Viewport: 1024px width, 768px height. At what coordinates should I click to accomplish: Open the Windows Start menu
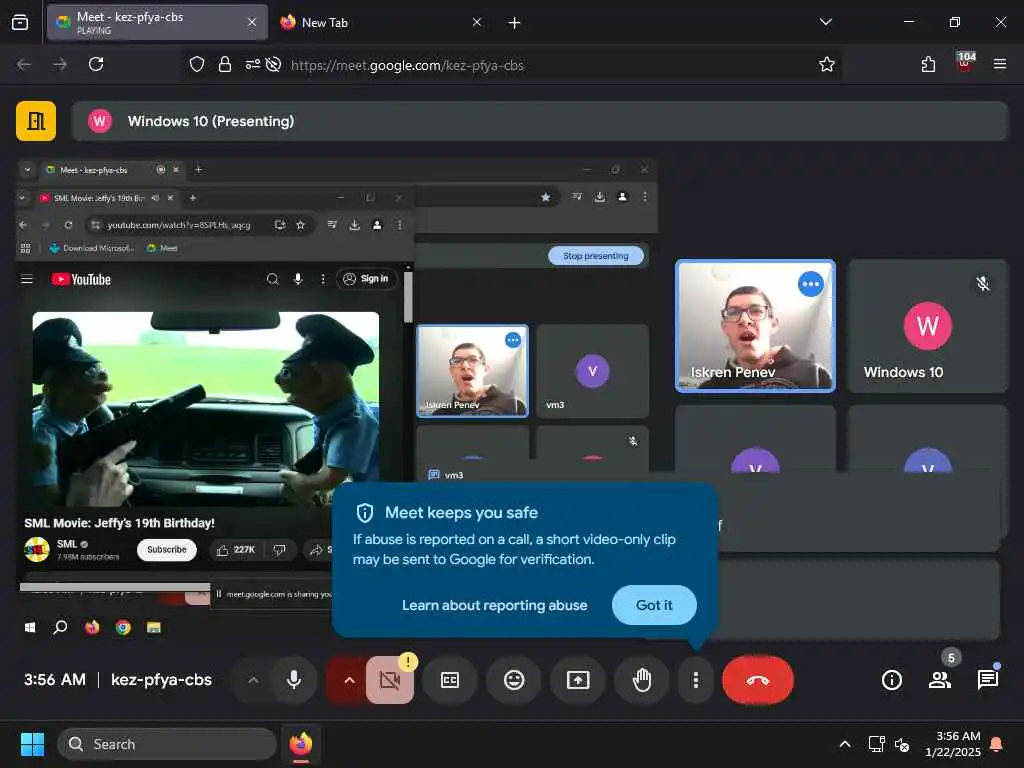pos(32,744)
